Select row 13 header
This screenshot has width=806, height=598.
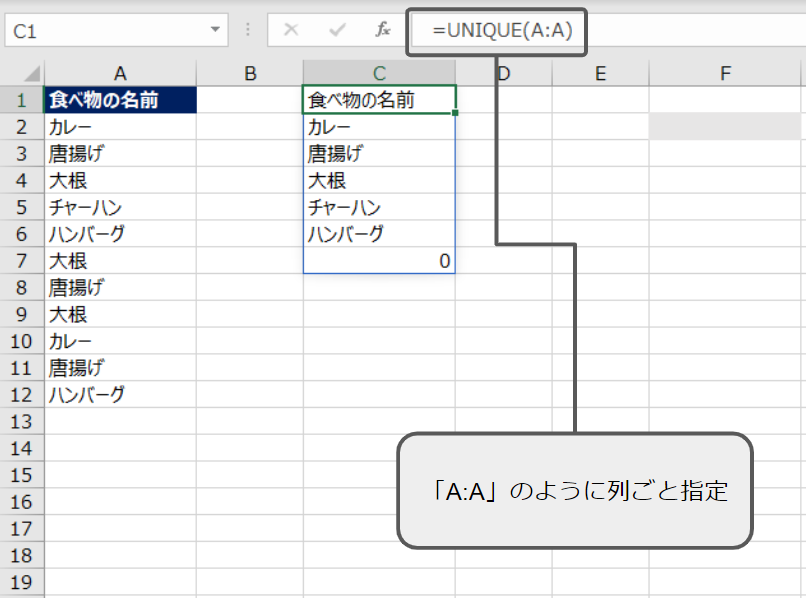(x=22, y=421)
